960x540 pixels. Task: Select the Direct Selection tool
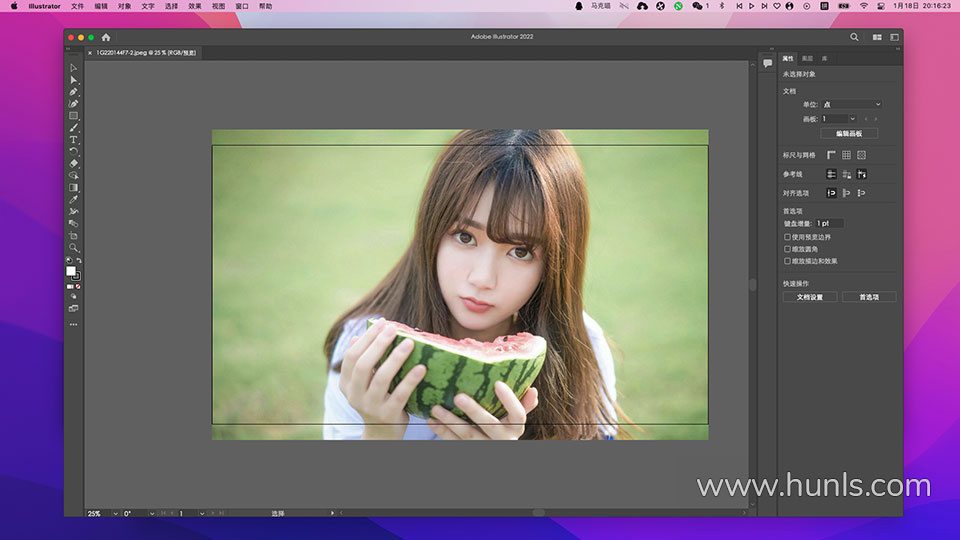(x=73, y=80)
